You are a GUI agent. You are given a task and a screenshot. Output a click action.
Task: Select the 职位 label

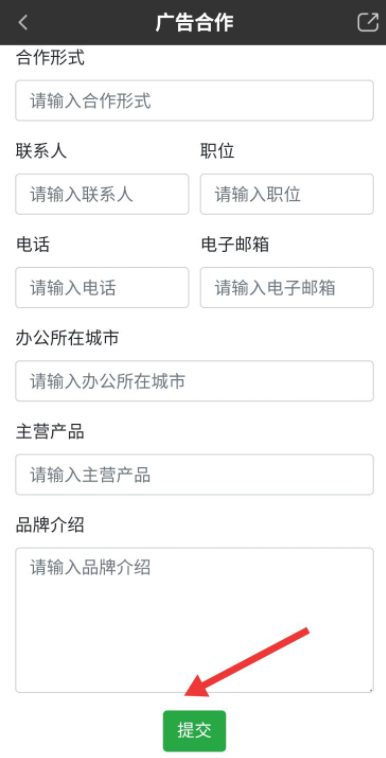tap(217, 151)
